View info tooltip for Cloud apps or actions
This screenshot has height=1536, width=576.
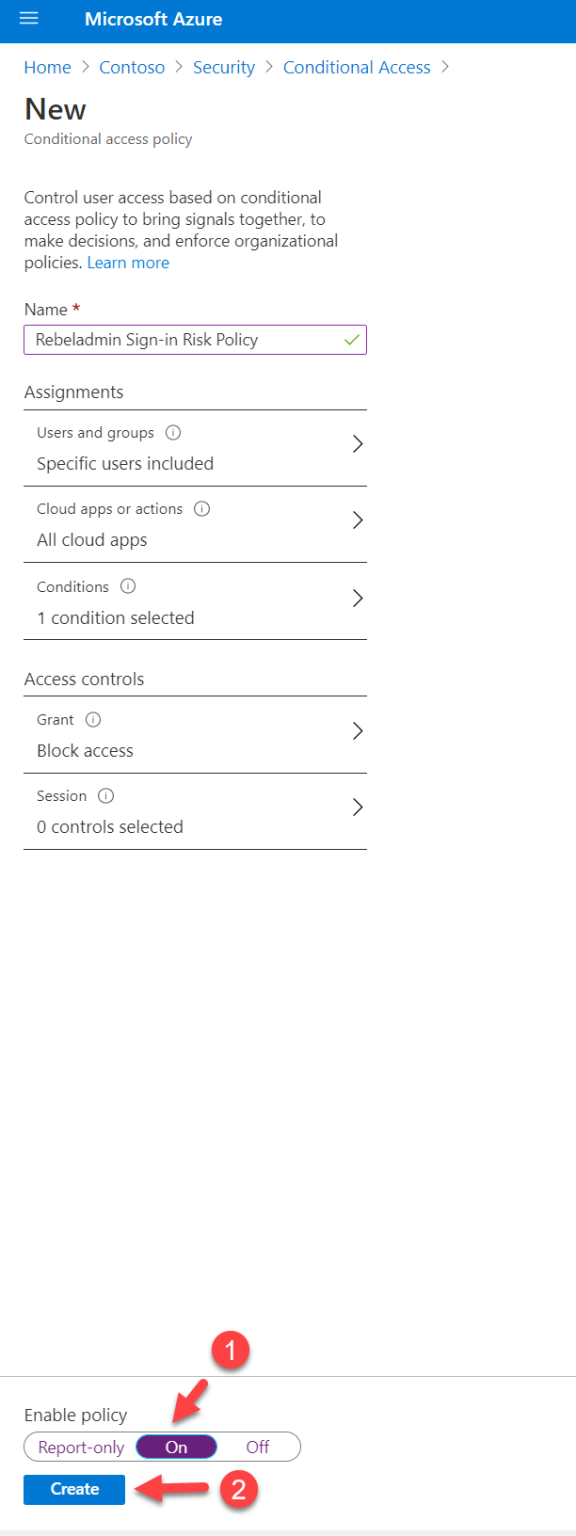(203, 509)
